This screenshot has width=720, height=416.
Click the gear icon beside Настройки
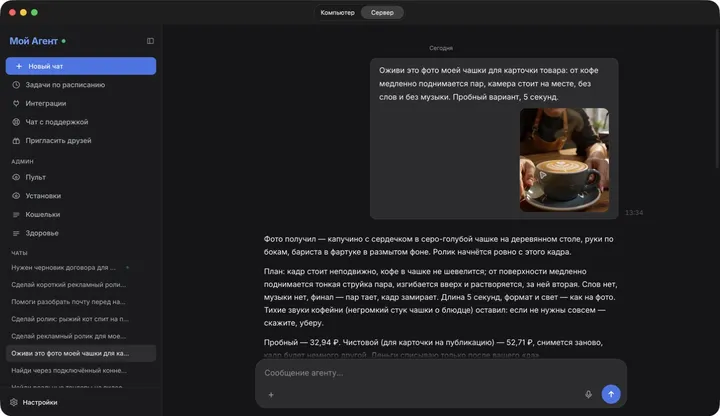point(14,402)
